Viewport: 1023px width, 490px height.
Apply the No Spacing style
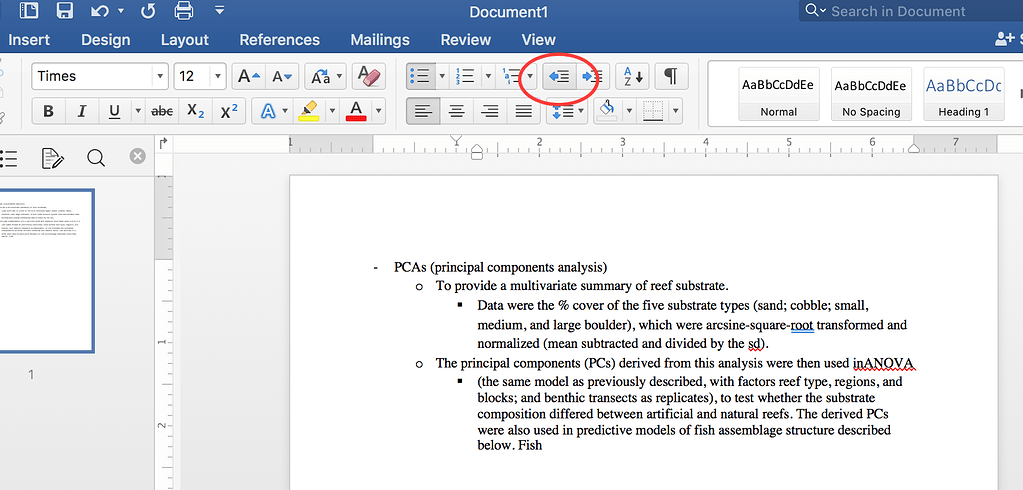[x=871, y=93]
